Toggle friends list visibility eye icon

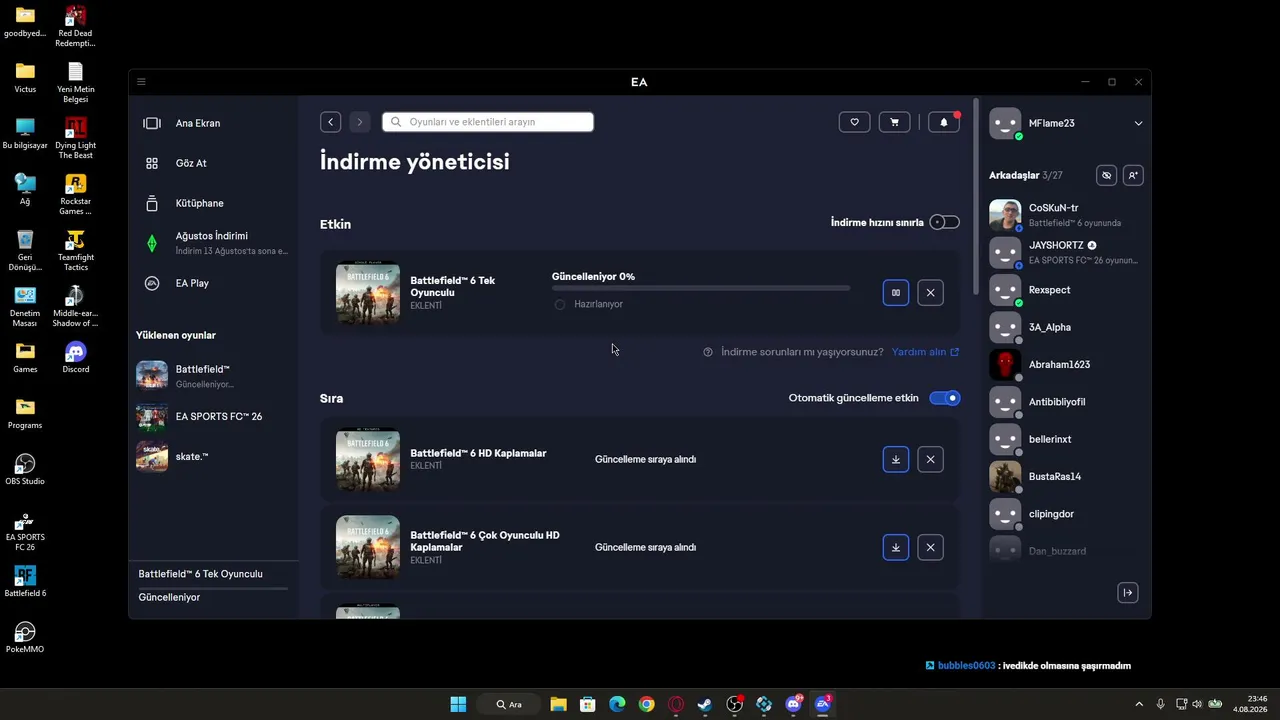(1106, 175)
